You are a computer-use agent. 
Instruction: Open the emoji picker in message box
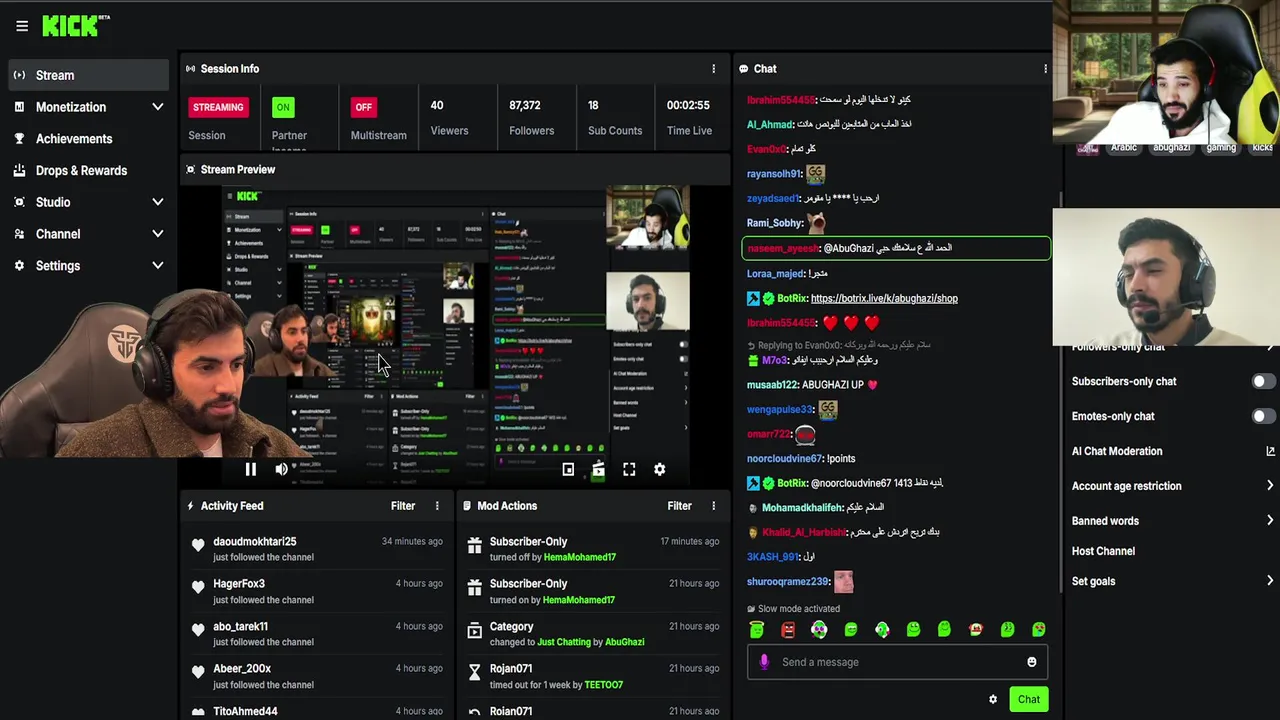point(1032,662)
